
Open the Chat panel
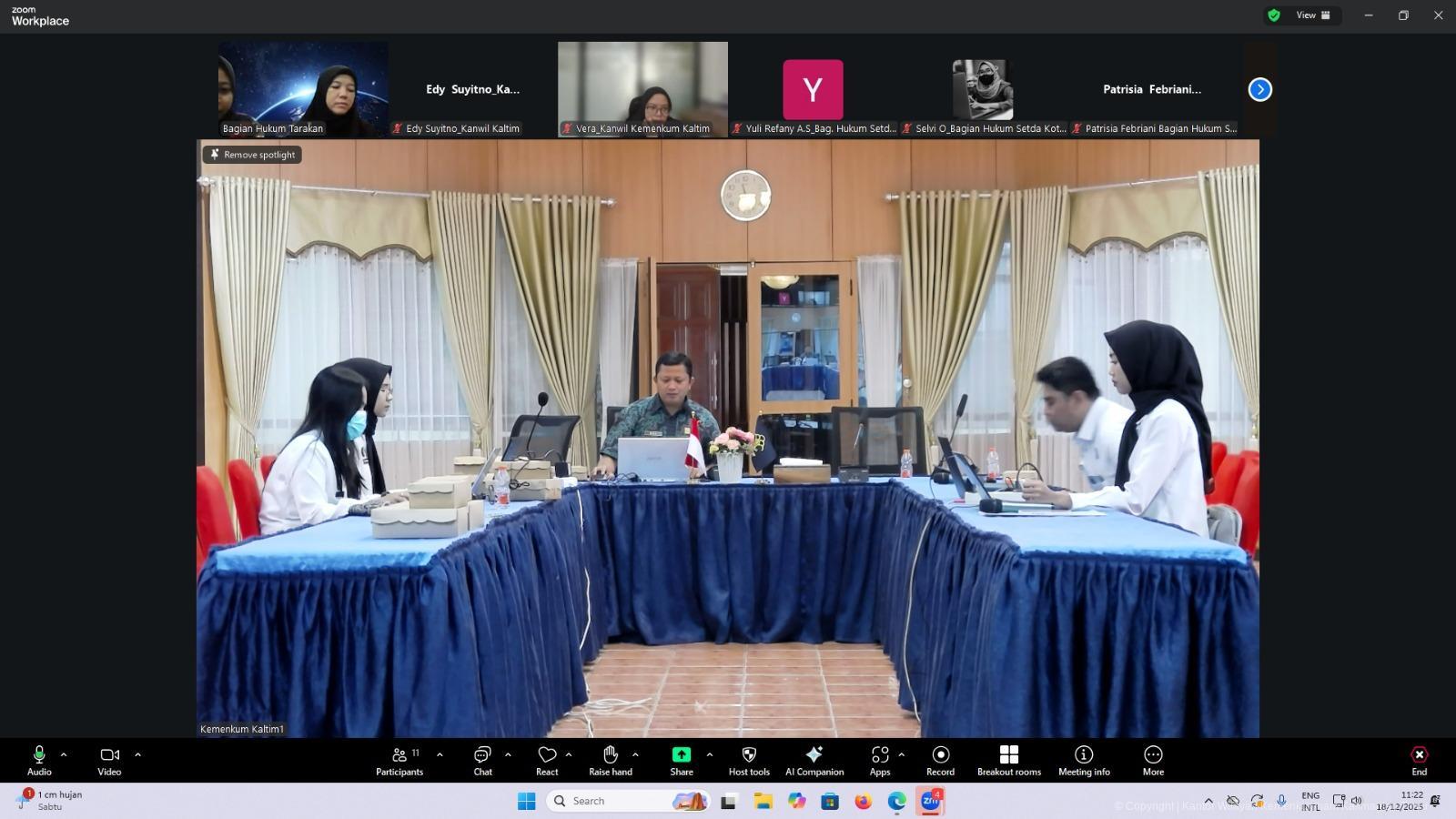(482, 761)
